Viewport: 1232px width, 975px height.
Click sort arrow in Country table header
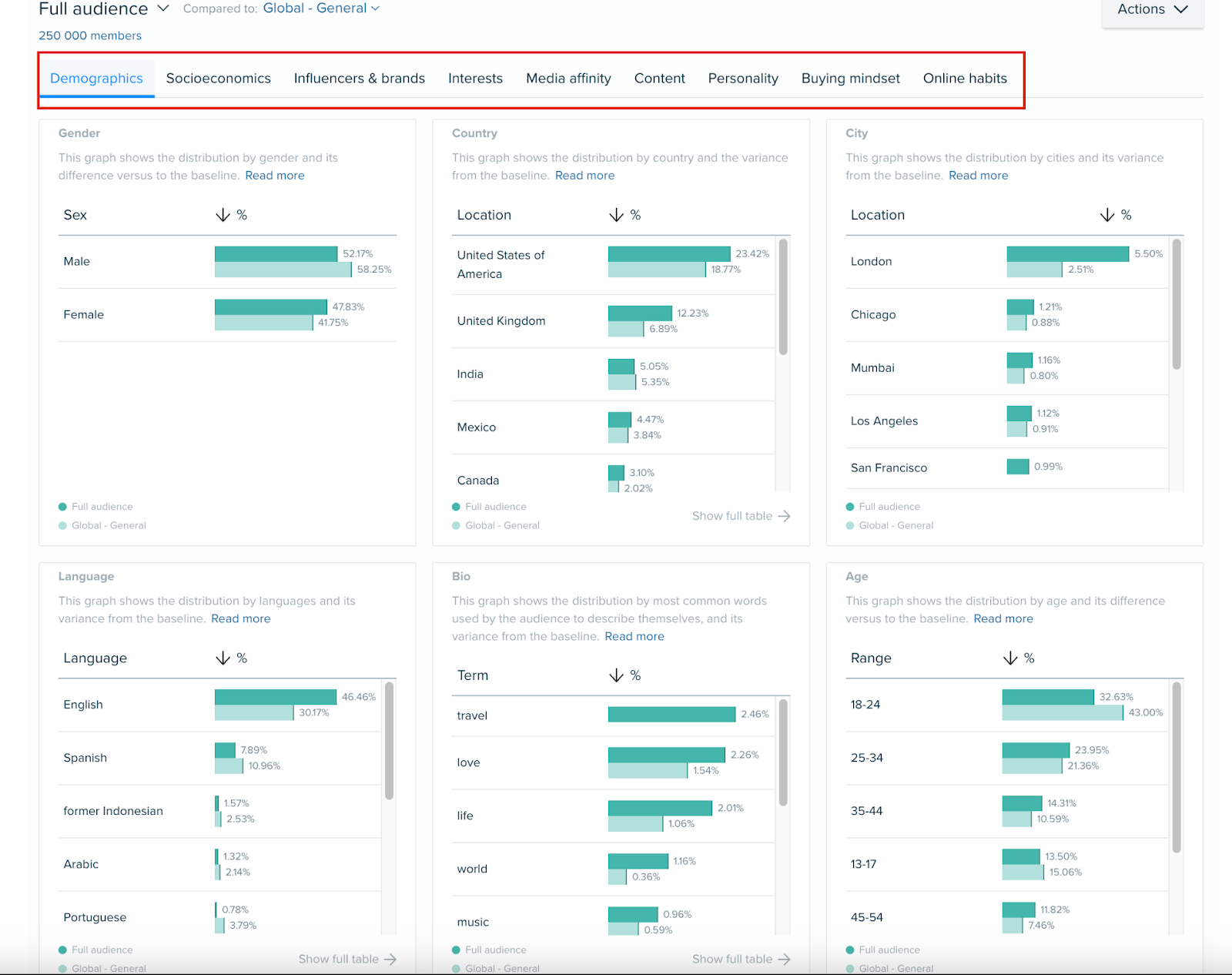[x=616, y=215]
